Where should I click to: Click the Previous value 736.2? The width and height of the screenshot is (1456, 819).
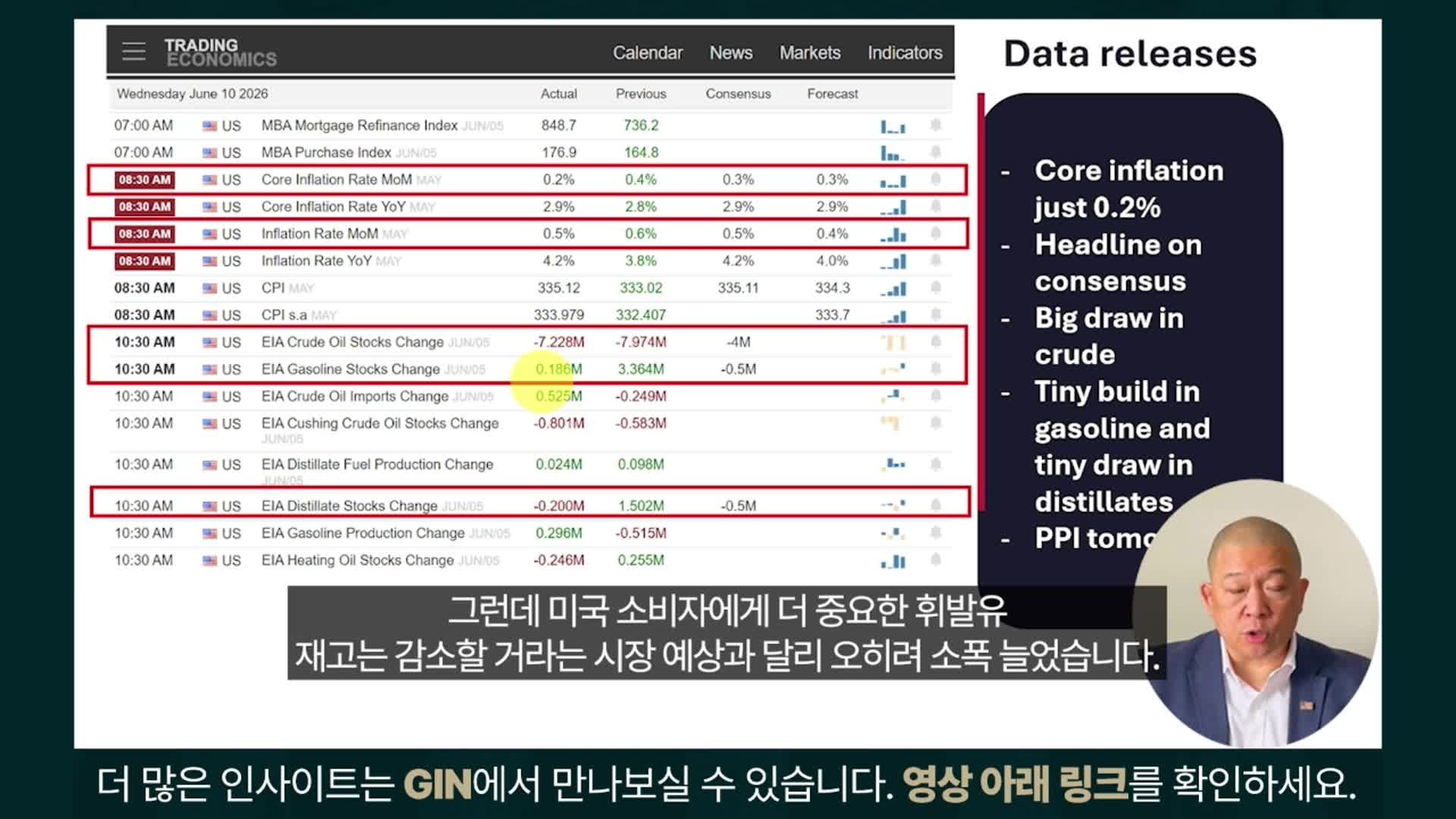point(641,125)
